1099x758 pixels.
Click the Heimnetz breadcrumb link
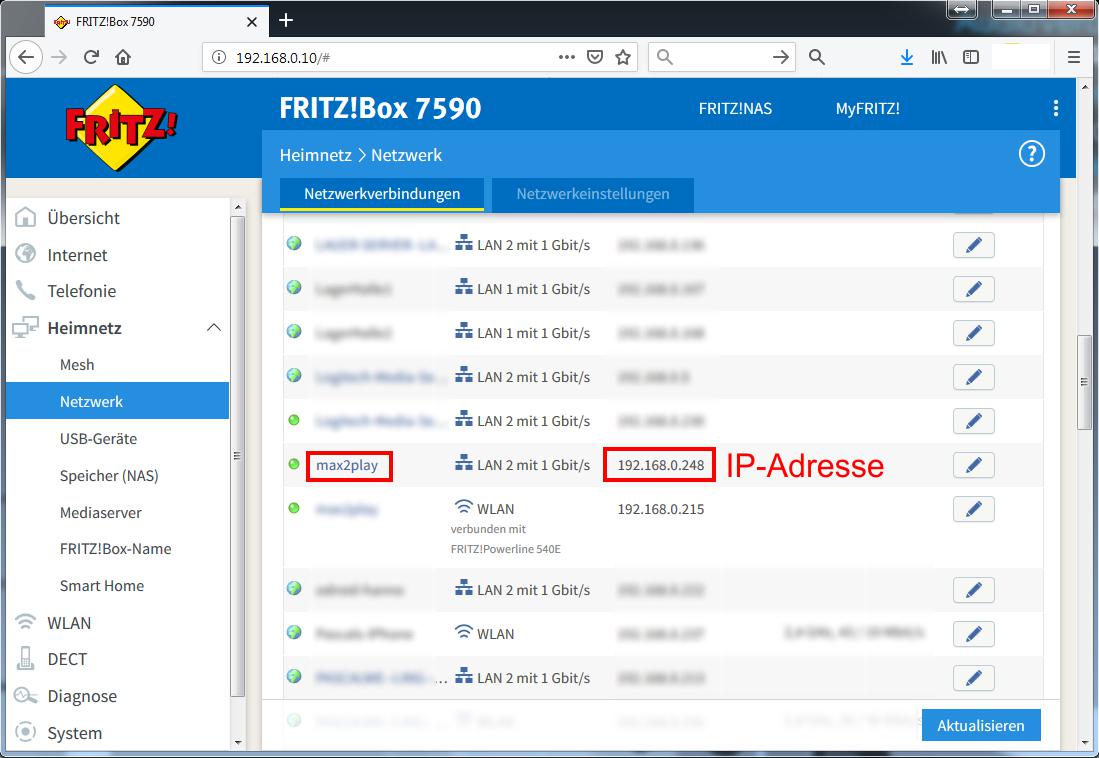315,155
